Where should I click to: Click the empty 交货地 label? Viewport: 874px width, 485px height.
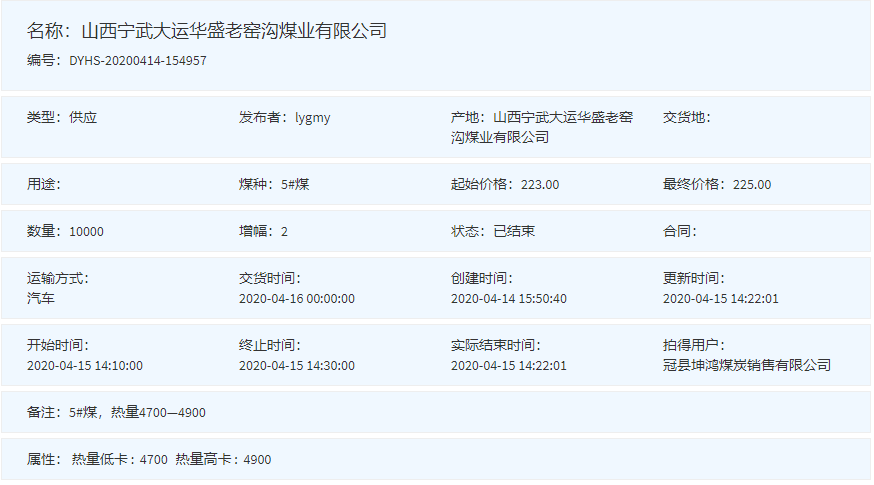(x=686, y=118)
